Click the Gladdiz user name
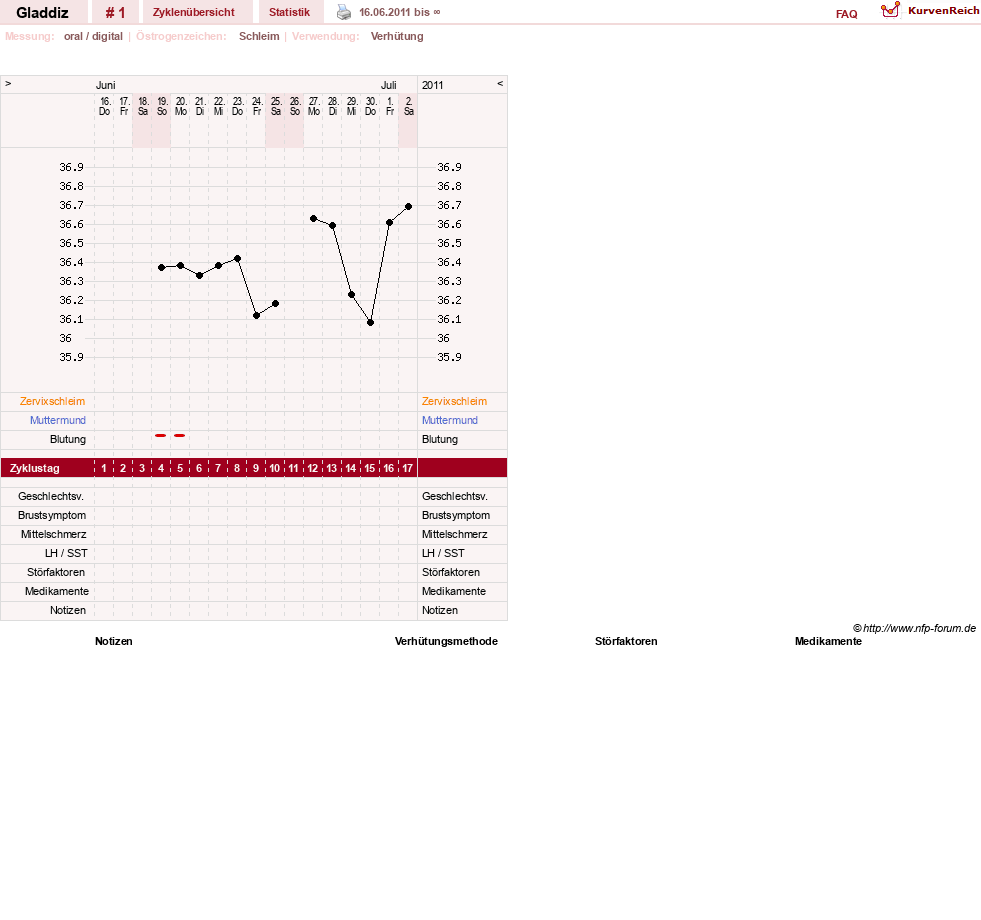This screenshot has height=920, width=981. tap(43, 13)
